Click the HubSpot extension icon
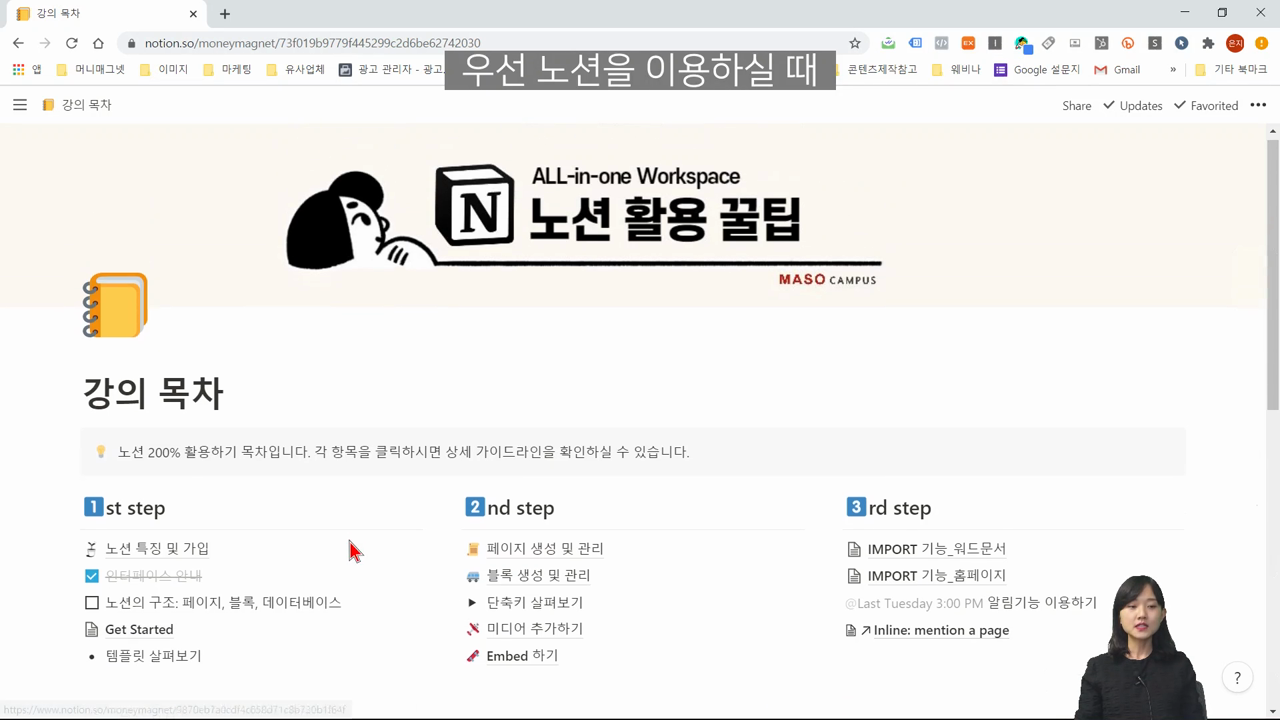1280x720 pixels. coord(1101,43)
